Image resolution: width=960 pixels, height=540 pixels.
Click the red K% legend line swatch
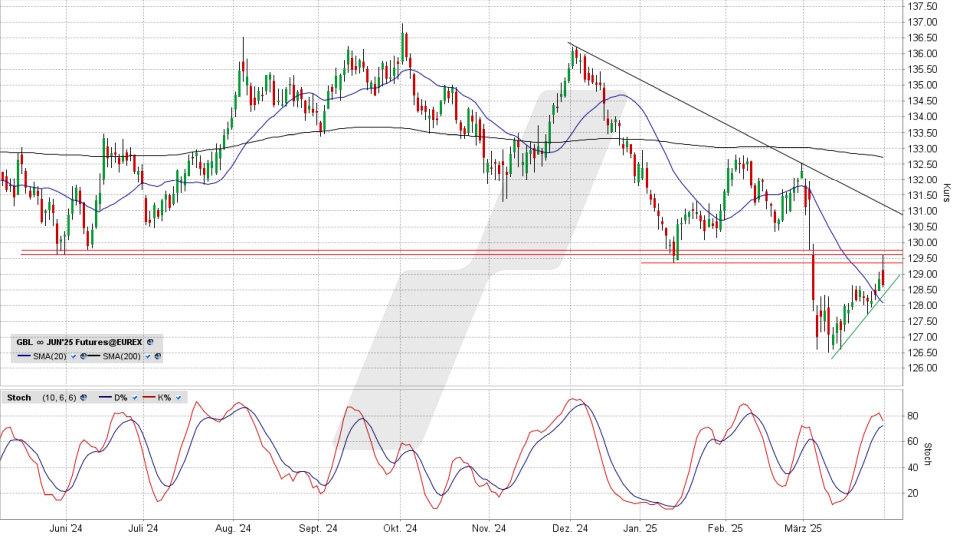tap(149, 397)
